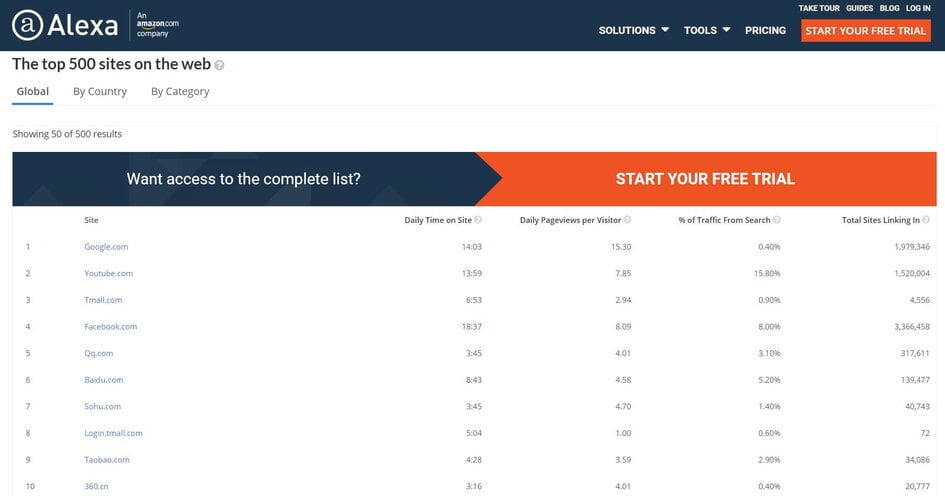
Task: Click help icon next to Daily Time on Site
Action: click(x=478, y=220)
